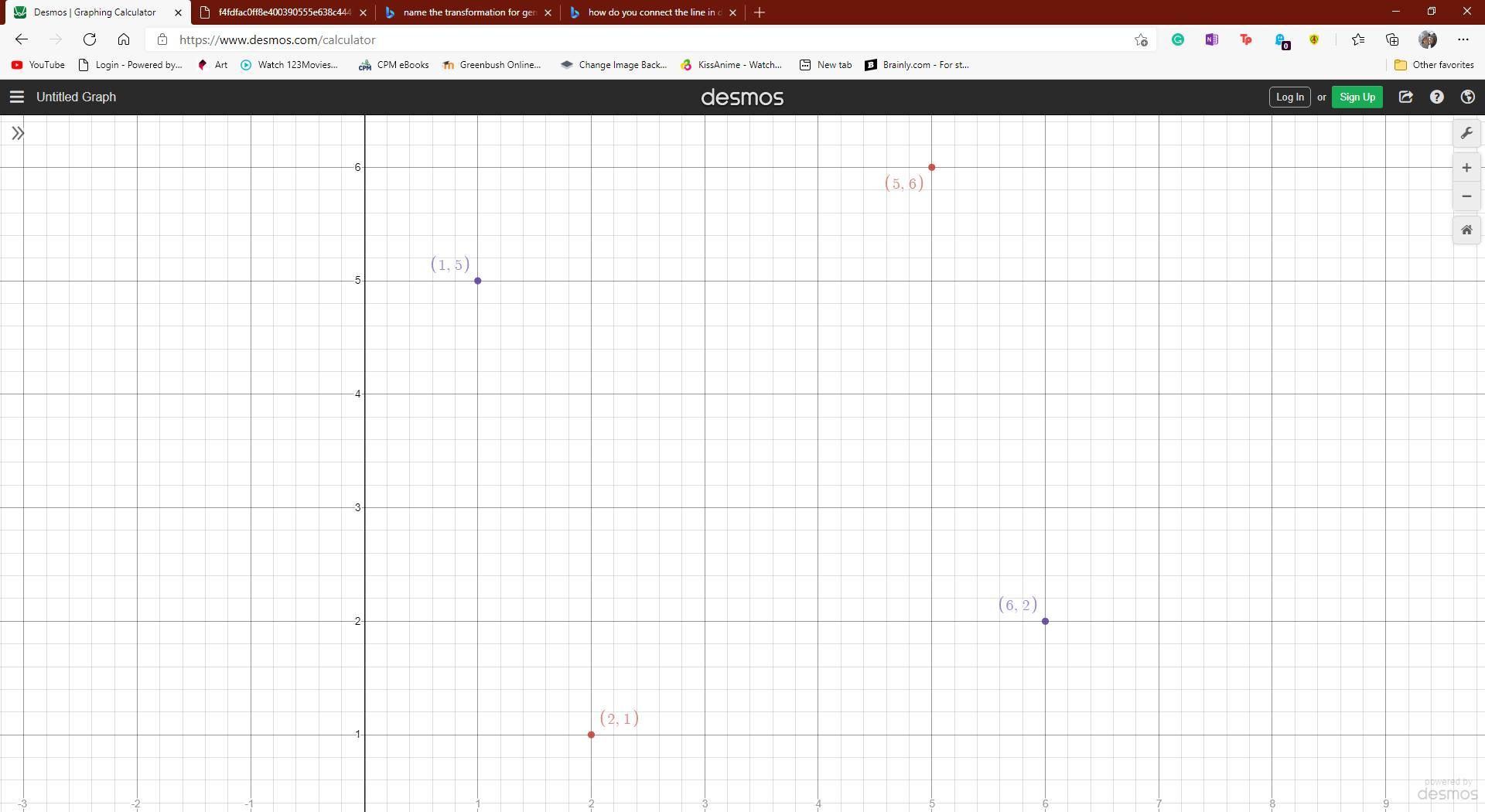Open browser Collections
Image resolution: width=1485 pixels, height=812 pixels.
1392,39
